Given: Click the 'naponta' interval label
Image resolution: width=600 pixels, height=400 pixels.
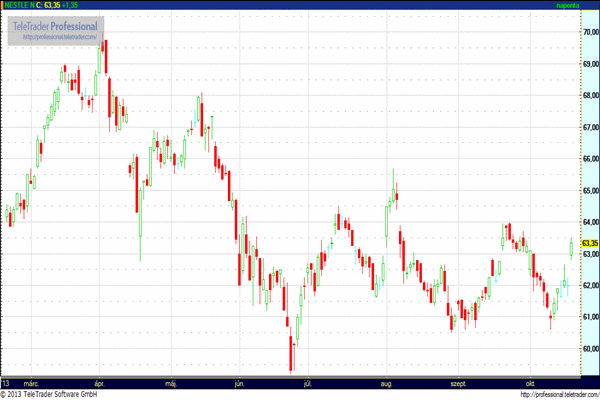Looking at the screenshot, I should tap(567, 5).
